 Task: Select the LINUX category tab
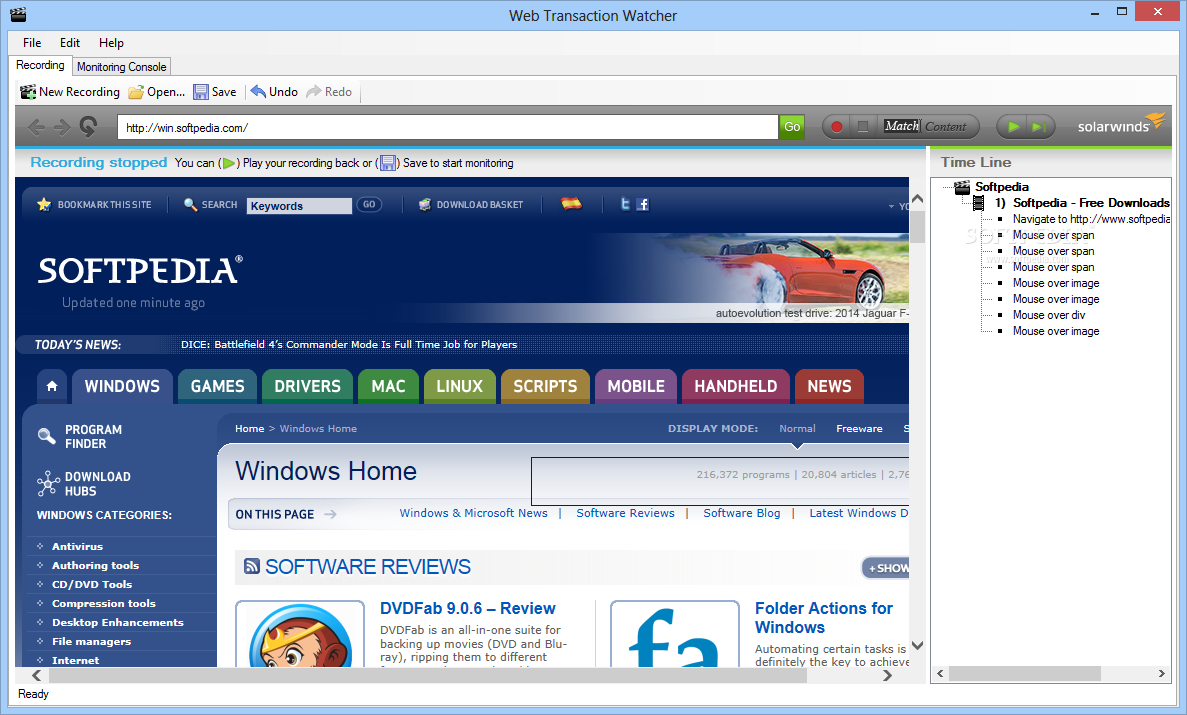tap(460, 386)
